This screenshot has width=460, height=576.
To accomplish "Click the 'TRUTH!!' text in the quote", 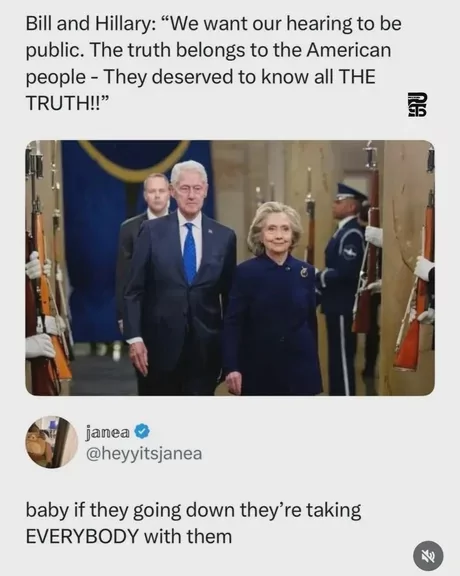I will pos(67,103).
